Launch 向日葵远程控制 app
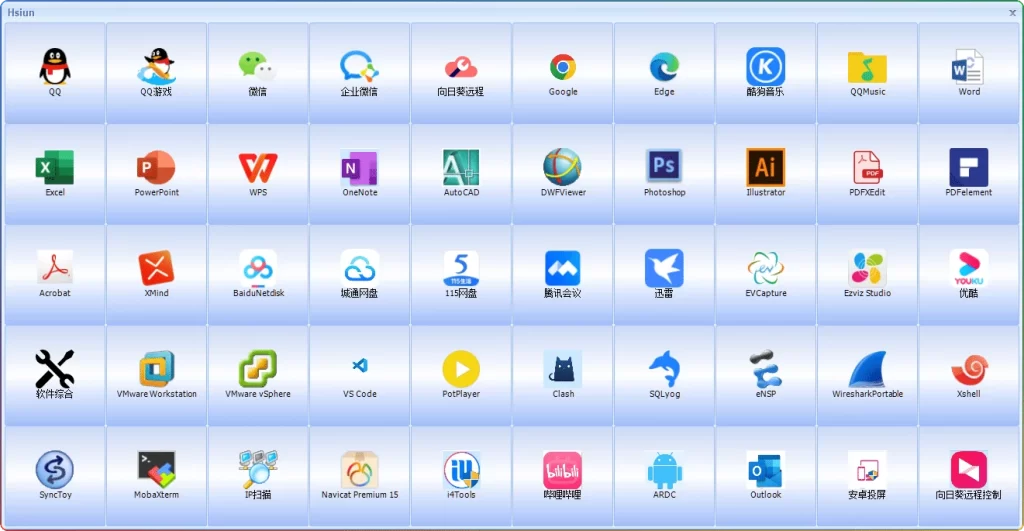This screenshot has width=1024, height=531. pos(968,476)
